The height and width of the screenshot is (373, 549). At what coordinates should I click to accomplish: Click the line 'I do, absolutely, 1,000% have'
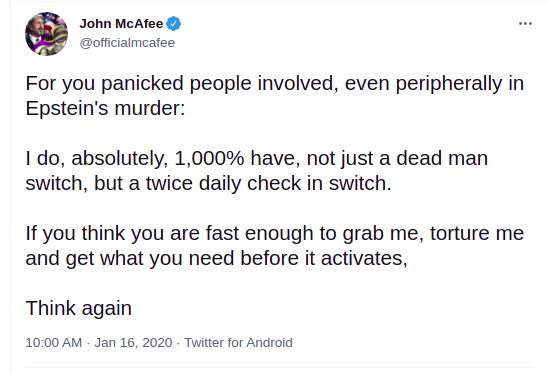[257, 158]
